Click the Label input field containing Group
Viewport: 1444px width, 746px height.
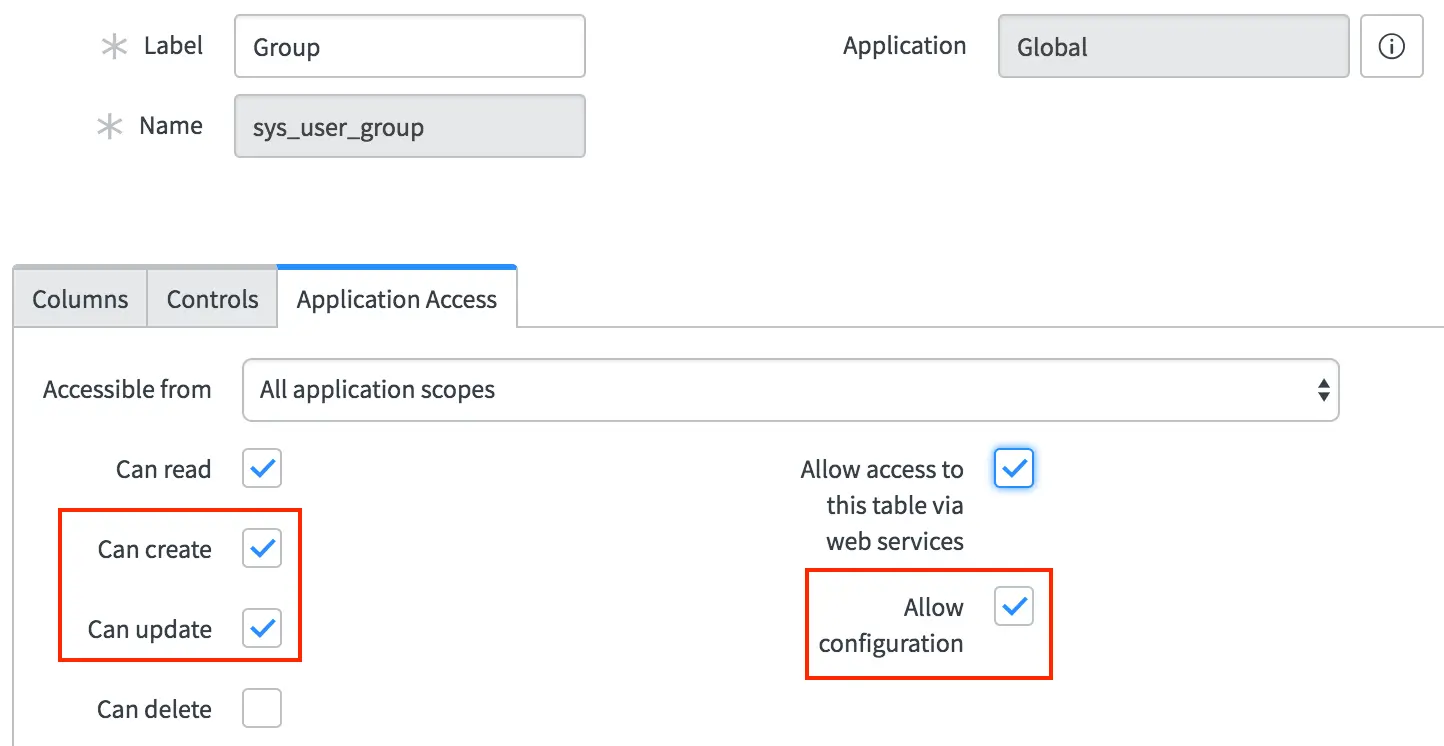coord(410,46)
